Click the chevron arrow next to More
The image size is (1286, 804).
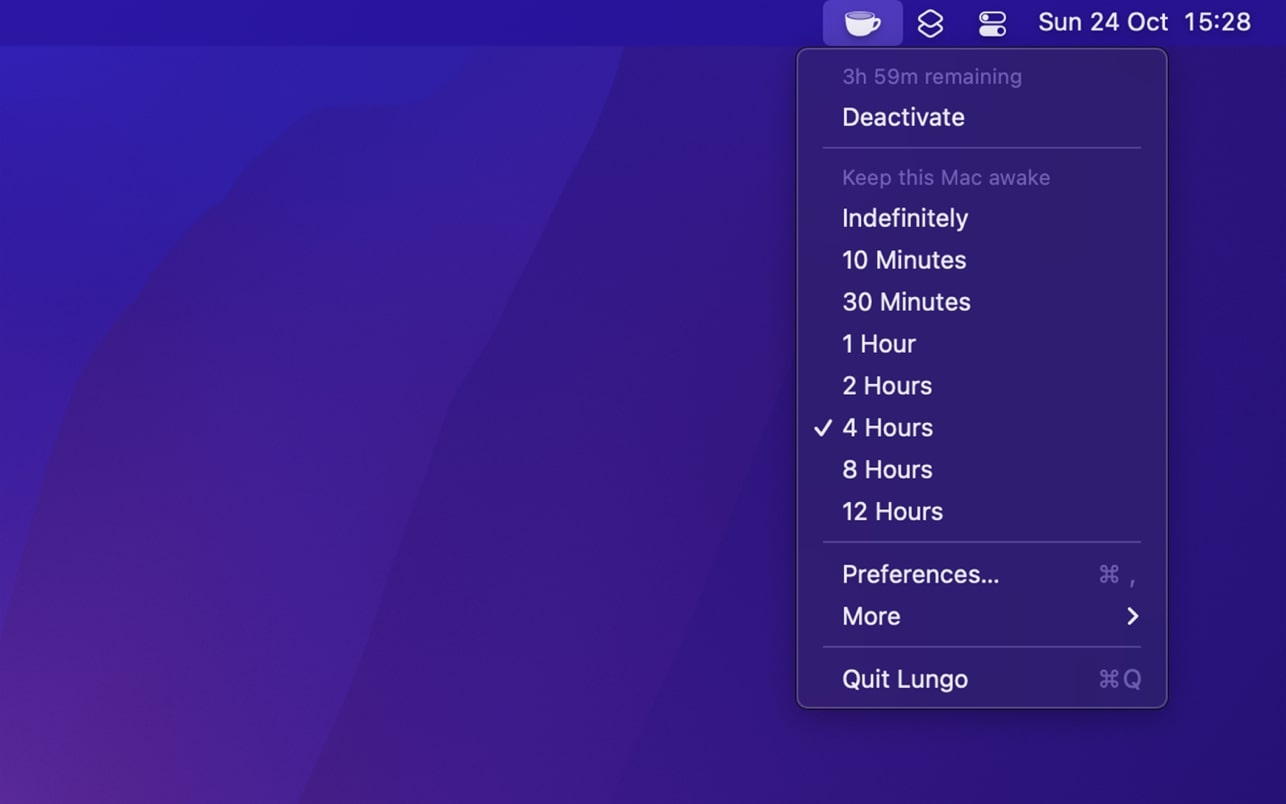1132,616
